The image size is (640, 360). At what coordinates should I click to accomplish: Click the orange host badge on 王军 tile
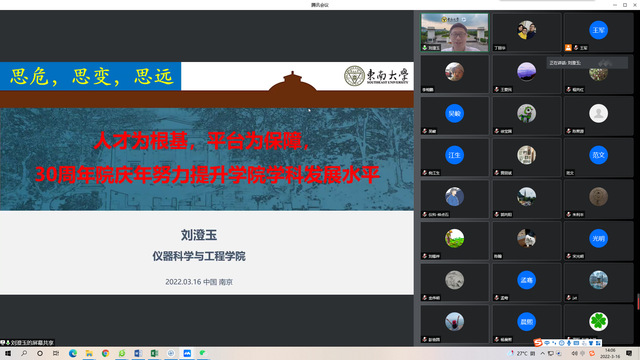click(568, 47)
